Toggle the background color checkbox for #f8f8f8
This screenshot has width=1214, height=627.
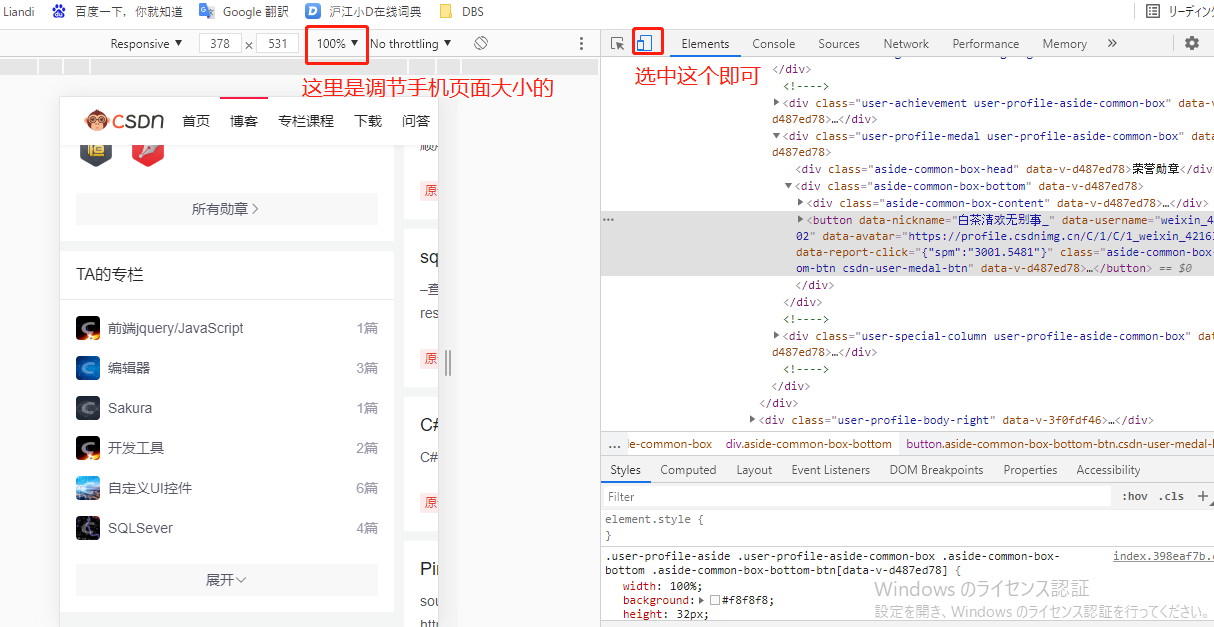(716, 600)
